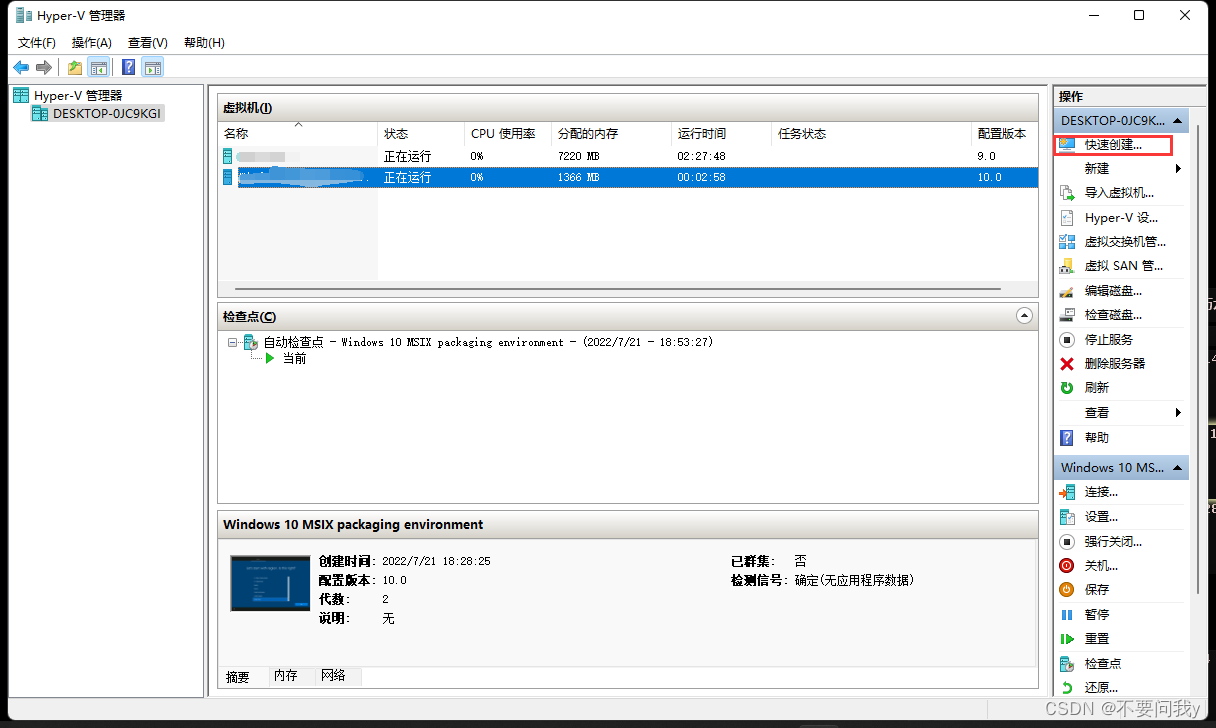Sort by 分配的内存 column header
This screenshot has height=728, width=1216.
pyautogui.click(x=611, y=133)
